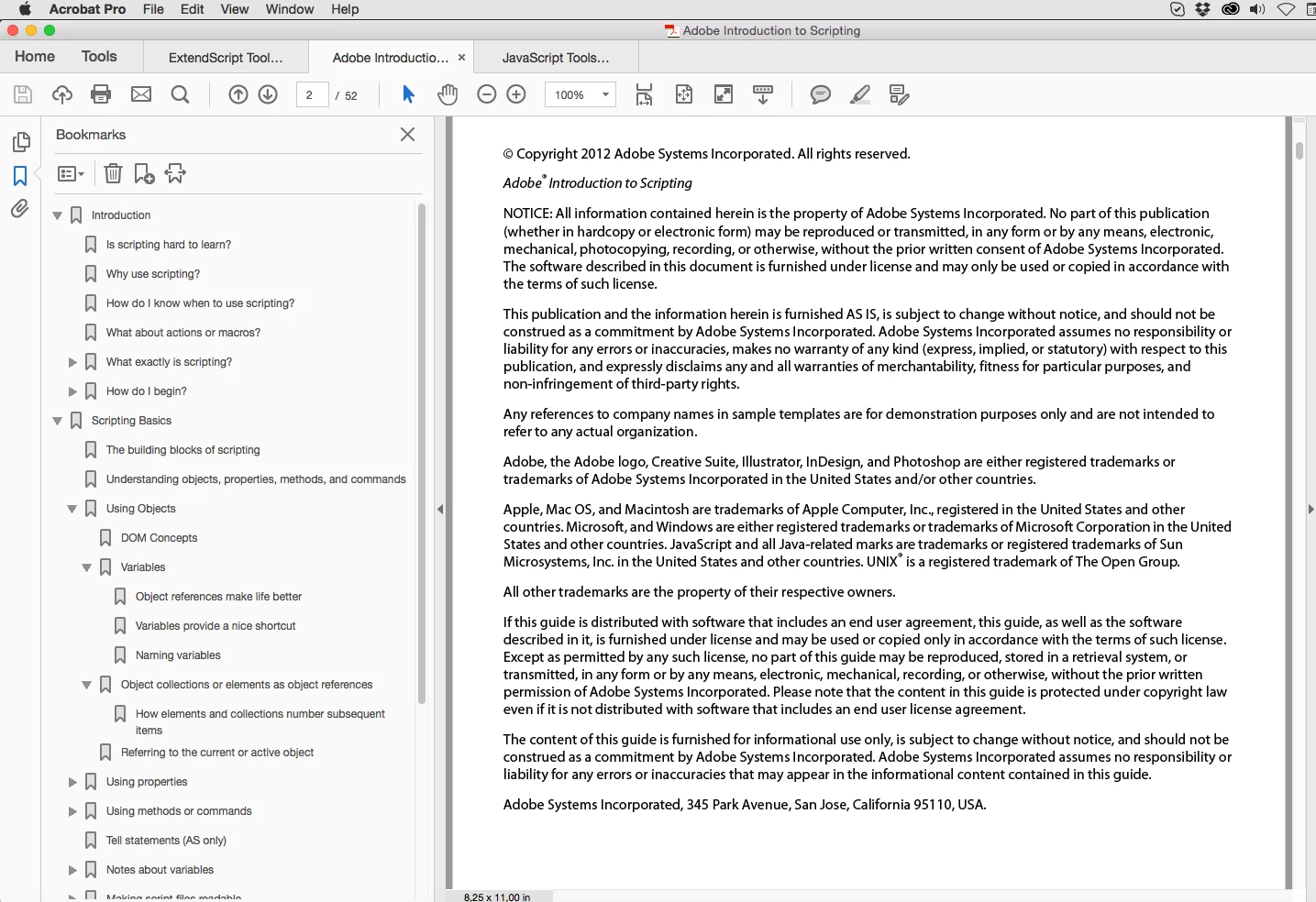Switch to the Home tab
Screen dimensions: 1316x902
pyautogui.click(x=35, y=56)
